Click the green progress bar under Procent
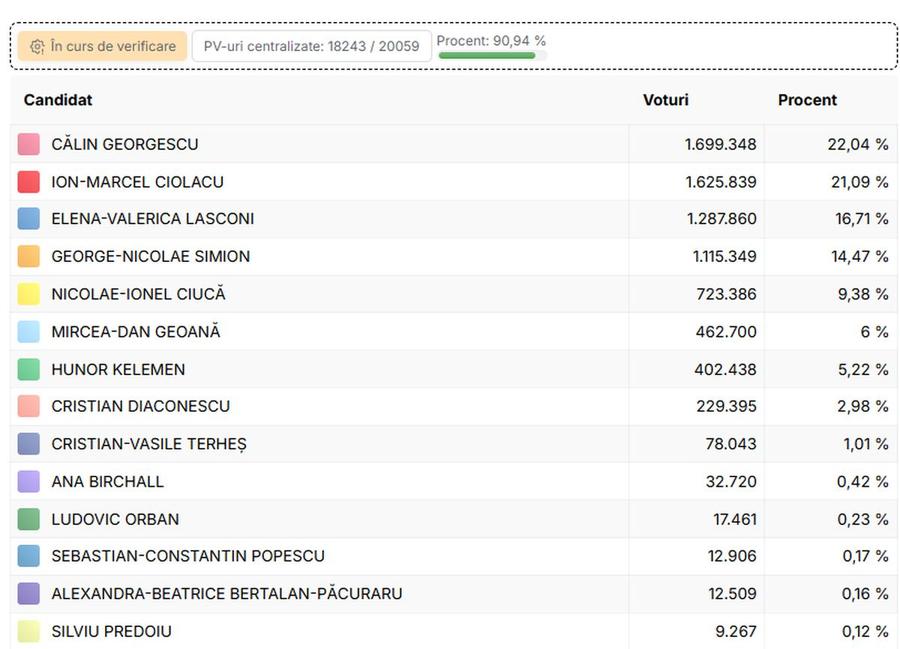This screenshot has height=649, width=900. [x=492, y=56]
